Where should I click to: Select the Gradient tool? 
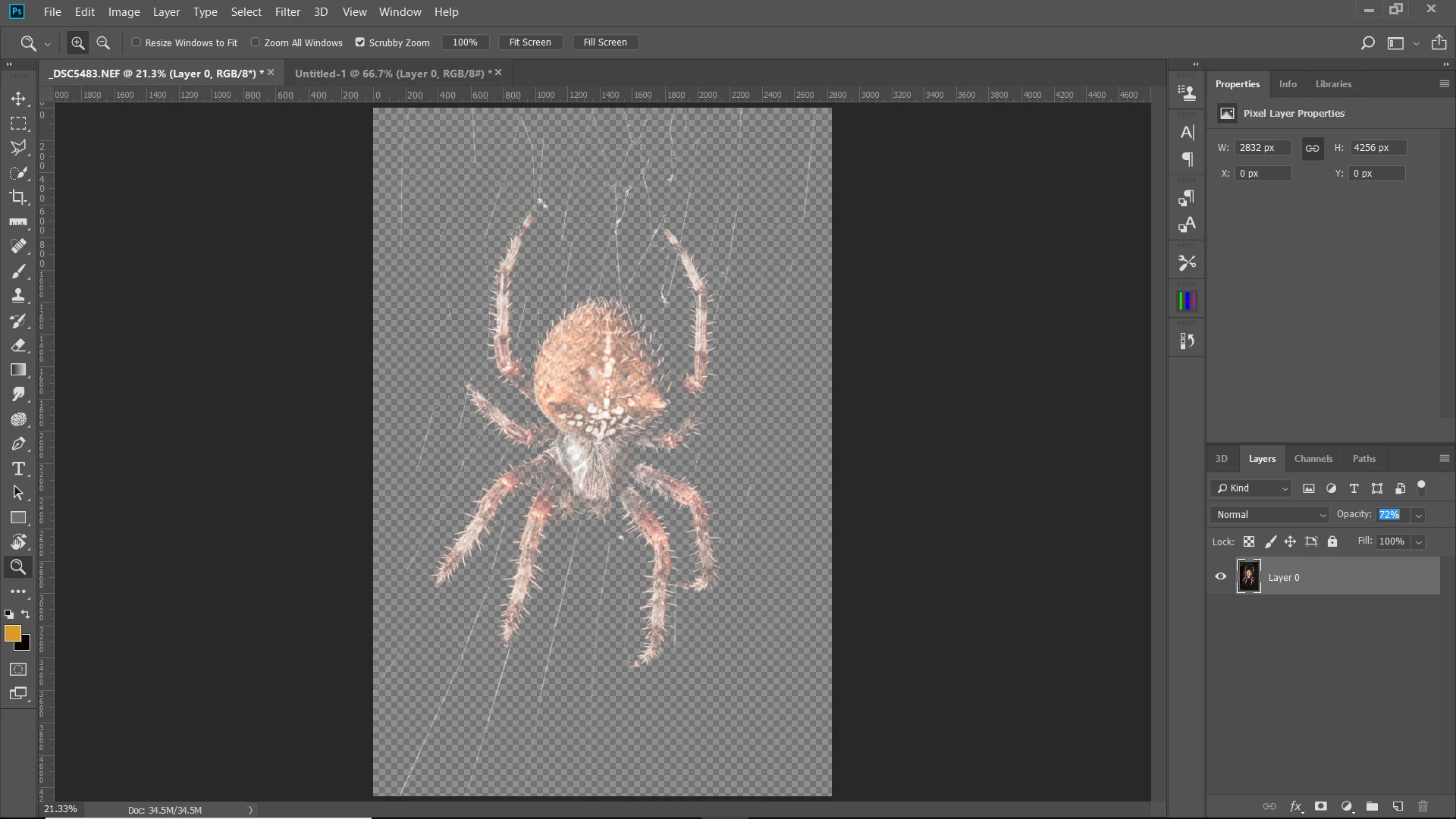pyautogui.click(x=18, y=370)
